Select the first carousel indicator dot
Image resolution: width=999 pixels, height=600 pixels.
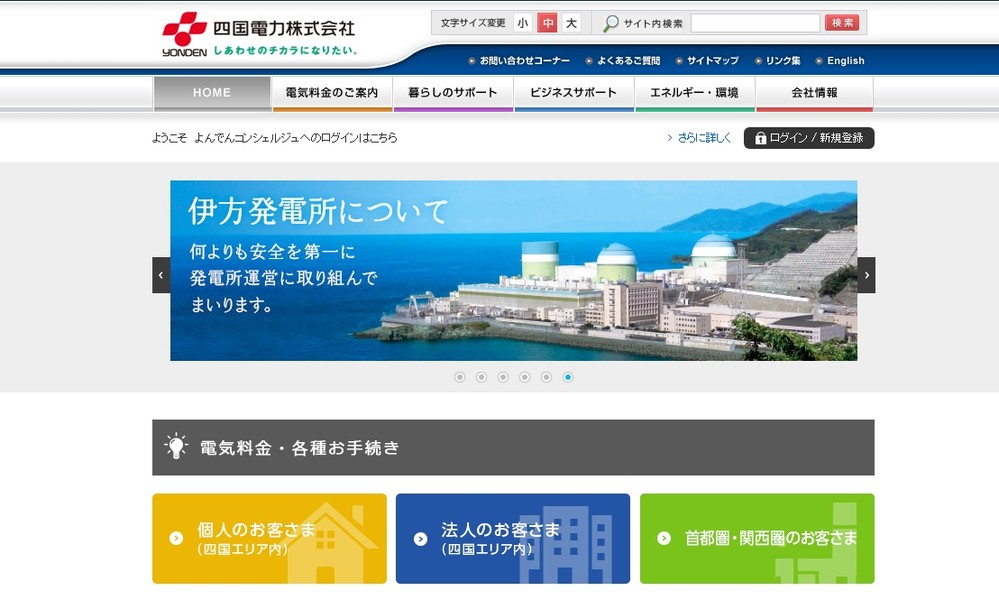[460, 377]
